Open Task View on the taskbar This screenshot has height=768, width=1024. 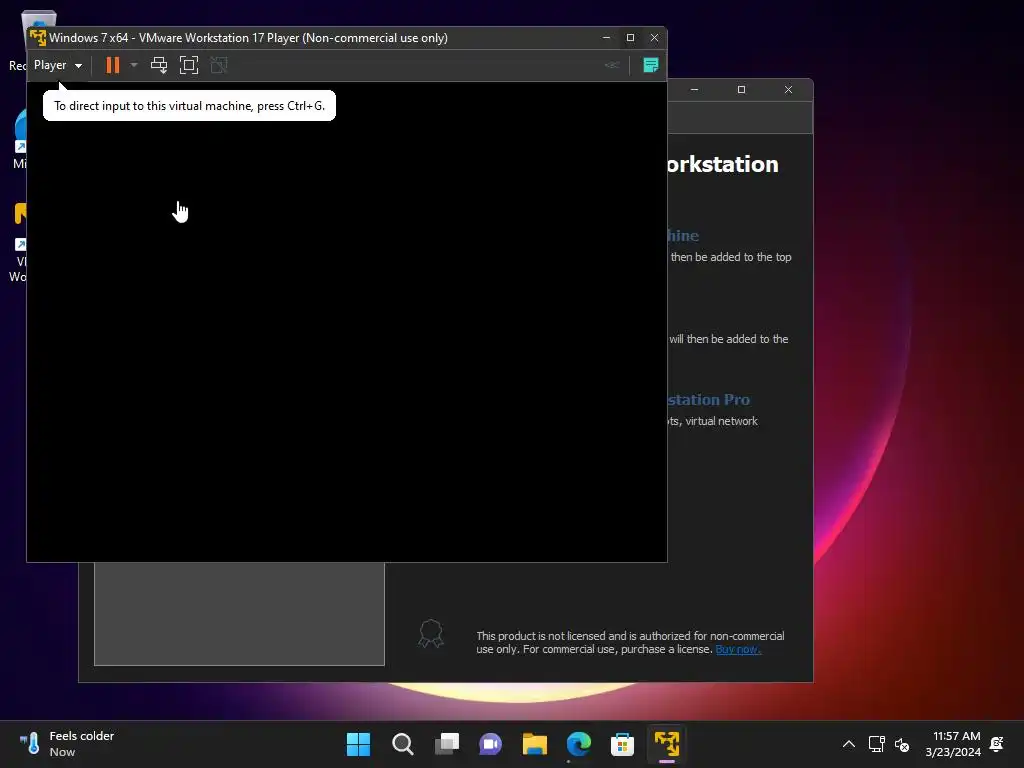point(447,744)
